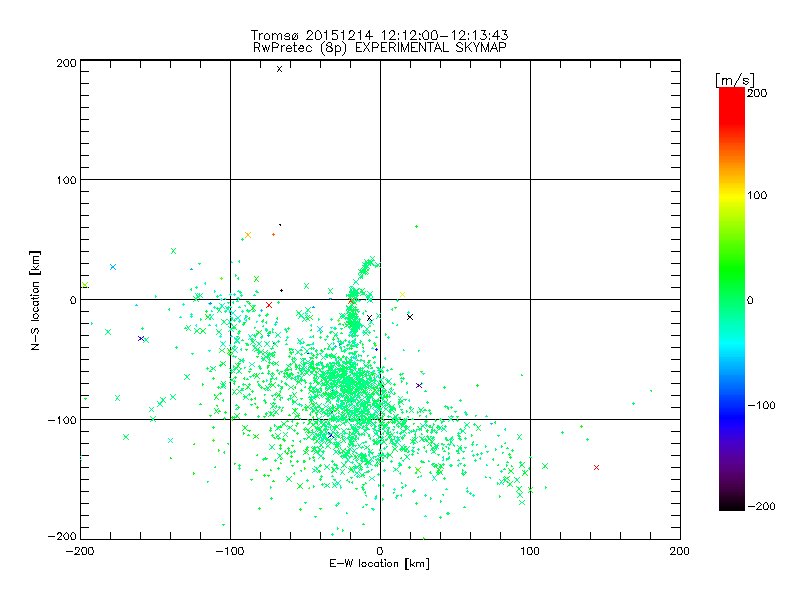
Task: Click the y-axis tick label '100'
Action: (x=66, y=180)
